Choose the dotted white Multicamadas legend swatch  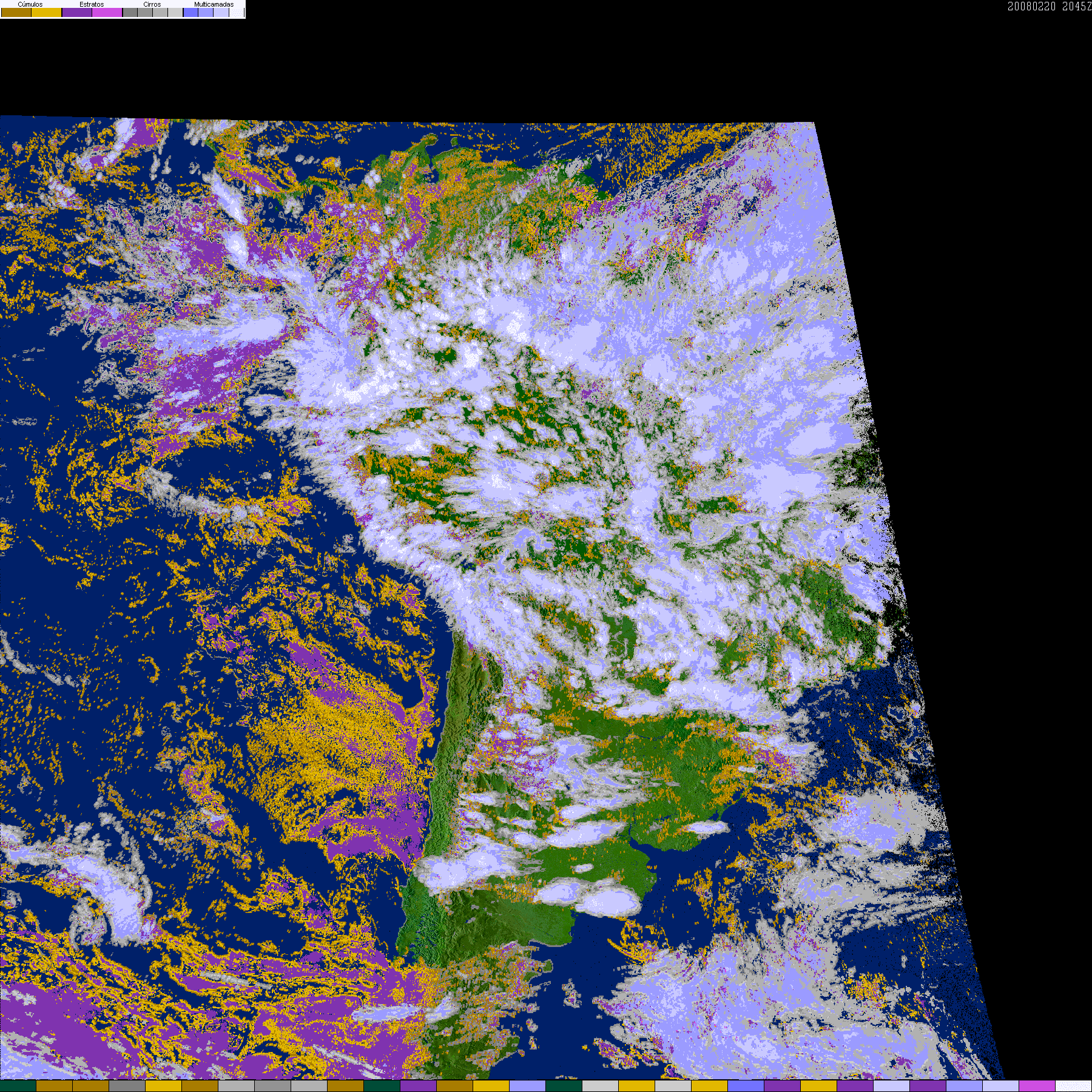tap(237, 12)
